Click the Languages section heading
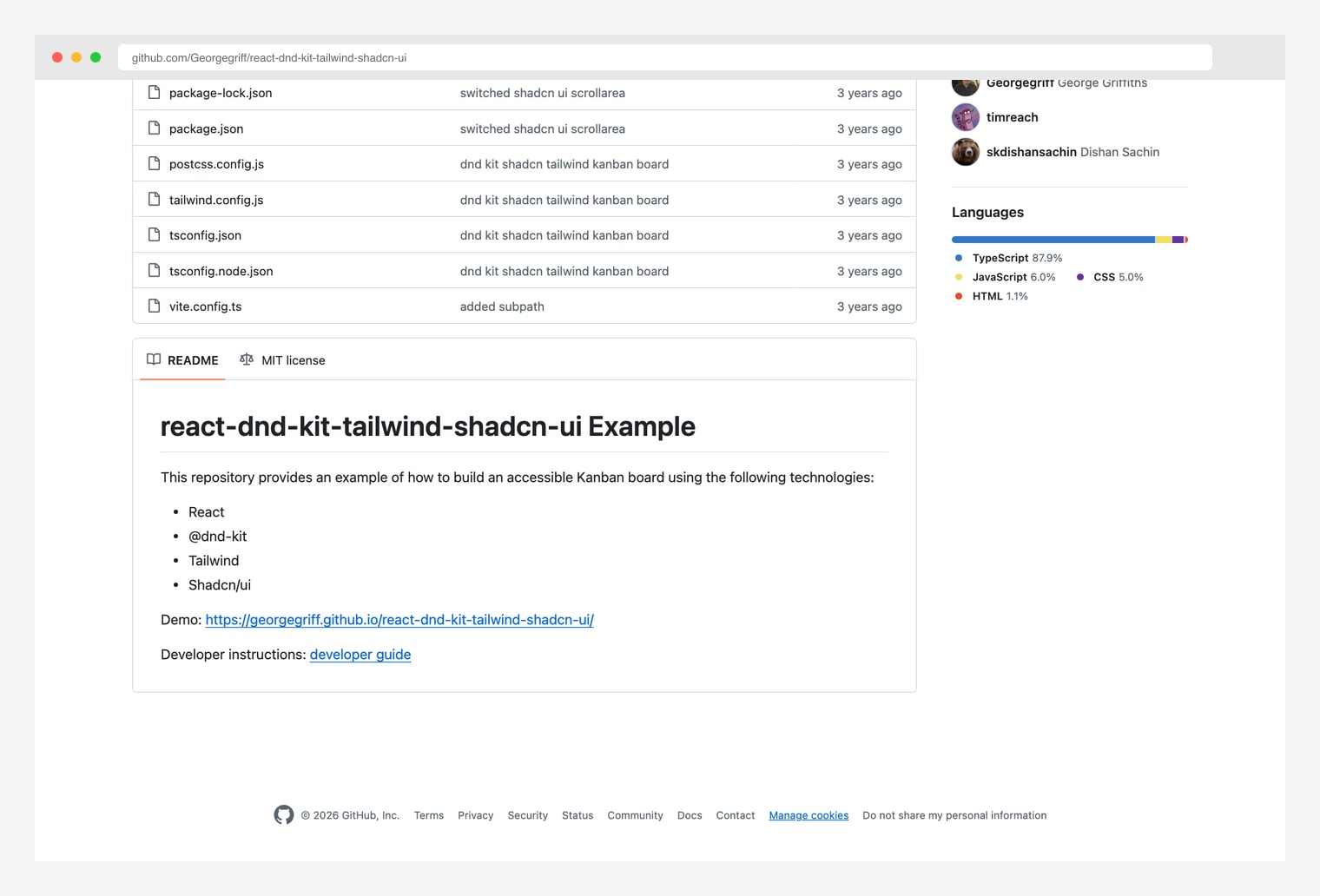 point(987,212)
